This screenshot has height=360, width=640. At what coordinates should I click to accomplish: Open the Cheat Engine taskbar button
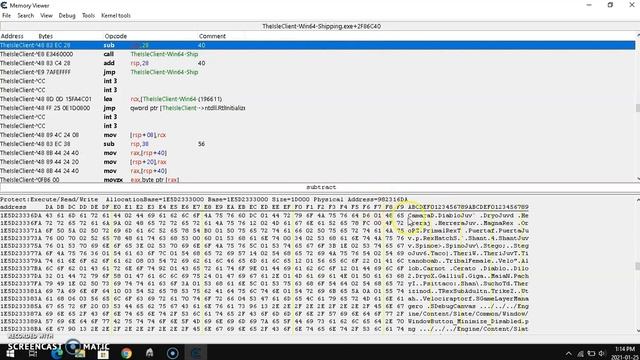[x=196, y=353]
